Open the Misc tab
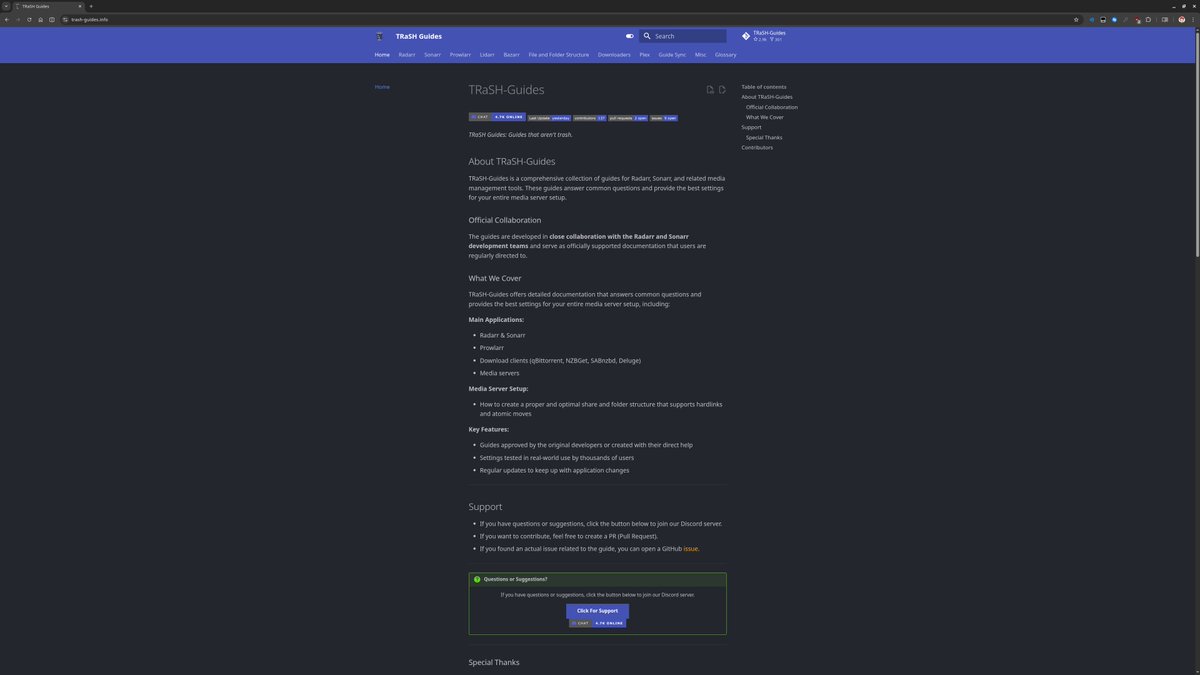Screen dimensions: 1200x675 (701, 55)
